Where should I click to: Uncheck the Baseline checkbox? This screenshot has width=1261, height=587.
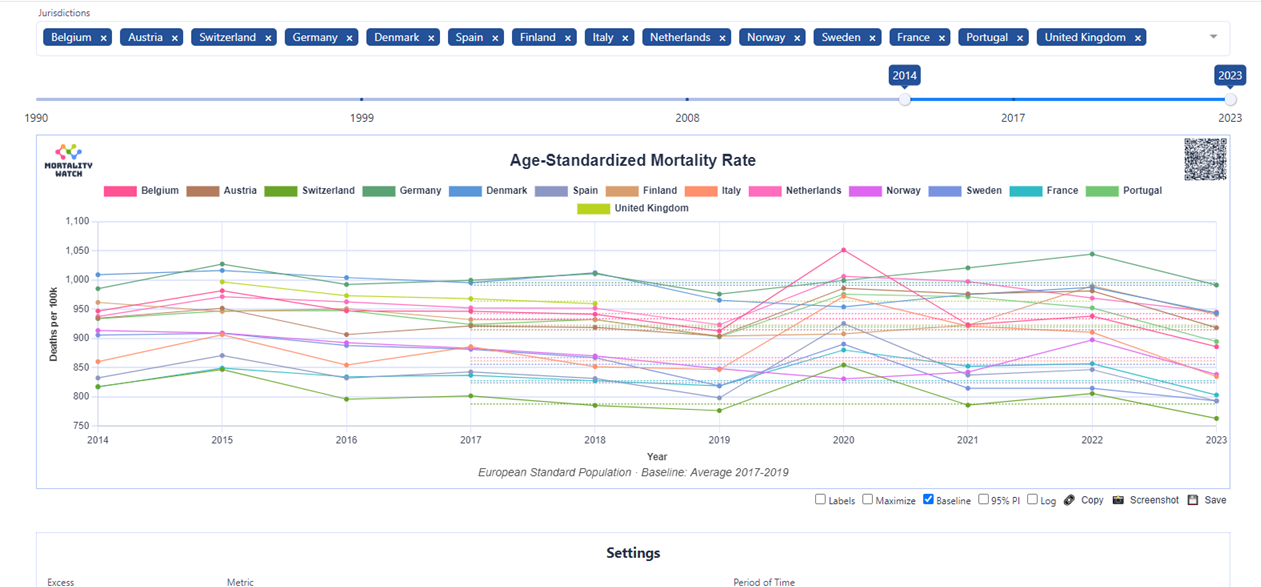click(x=928, y=500)
